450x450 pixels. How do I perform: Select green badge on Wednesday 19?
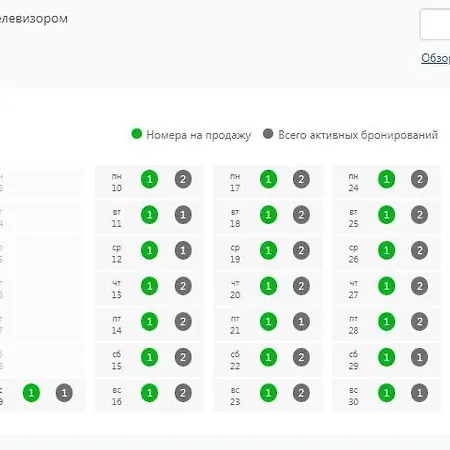click(268, 250)
